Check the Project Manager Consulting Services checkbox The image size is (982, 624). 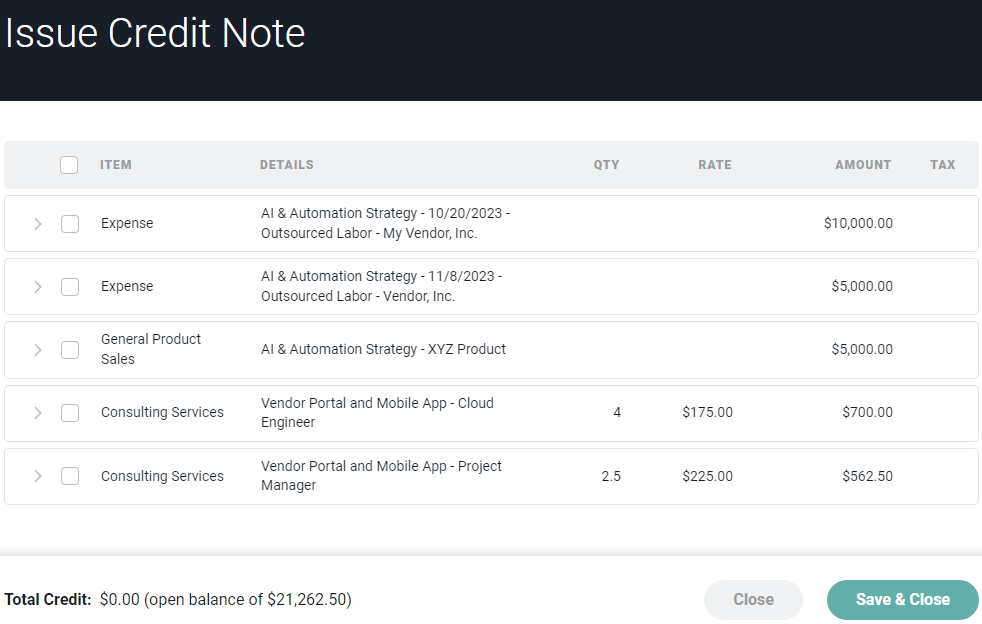pos(70,476)
